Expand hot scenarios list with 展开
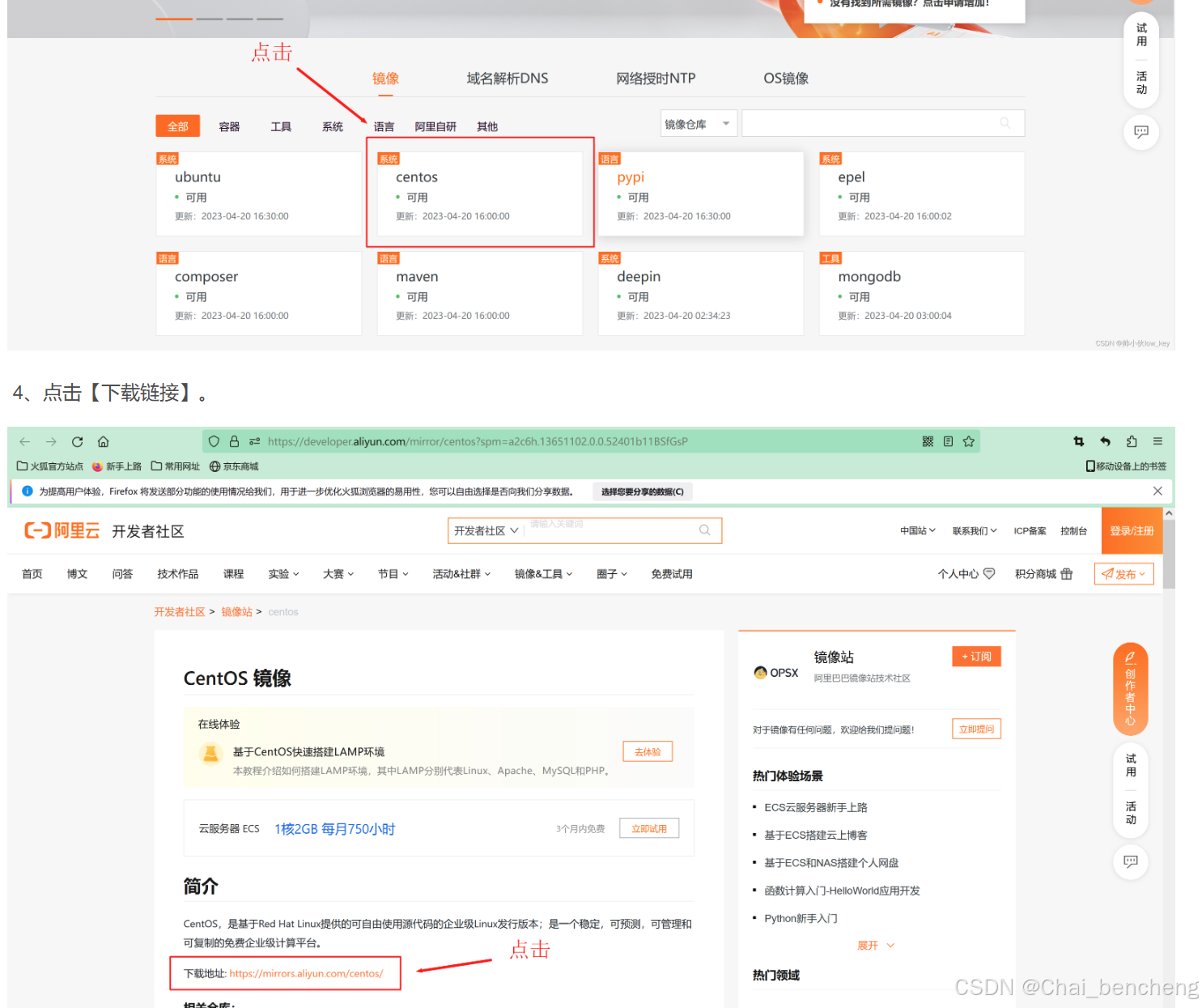Screen dimensions: 1202x1008 tap(876, 946)
